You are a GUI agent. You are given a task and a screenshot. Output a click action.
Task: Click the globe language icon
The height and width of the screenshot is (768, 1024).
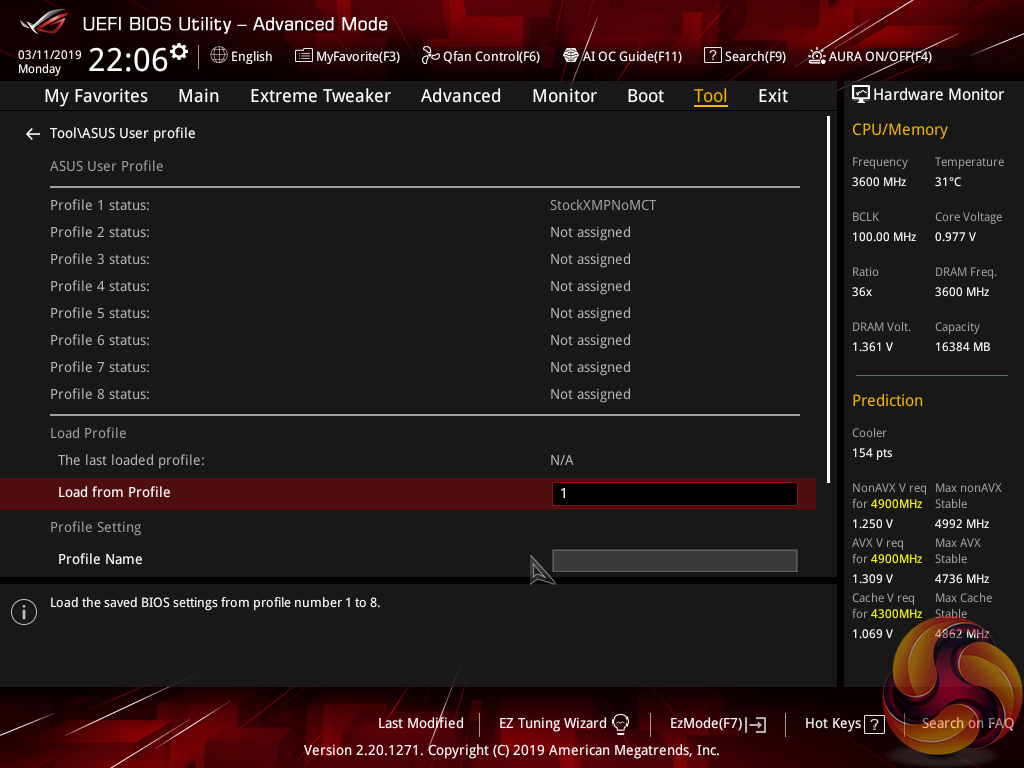coord(219,56)
